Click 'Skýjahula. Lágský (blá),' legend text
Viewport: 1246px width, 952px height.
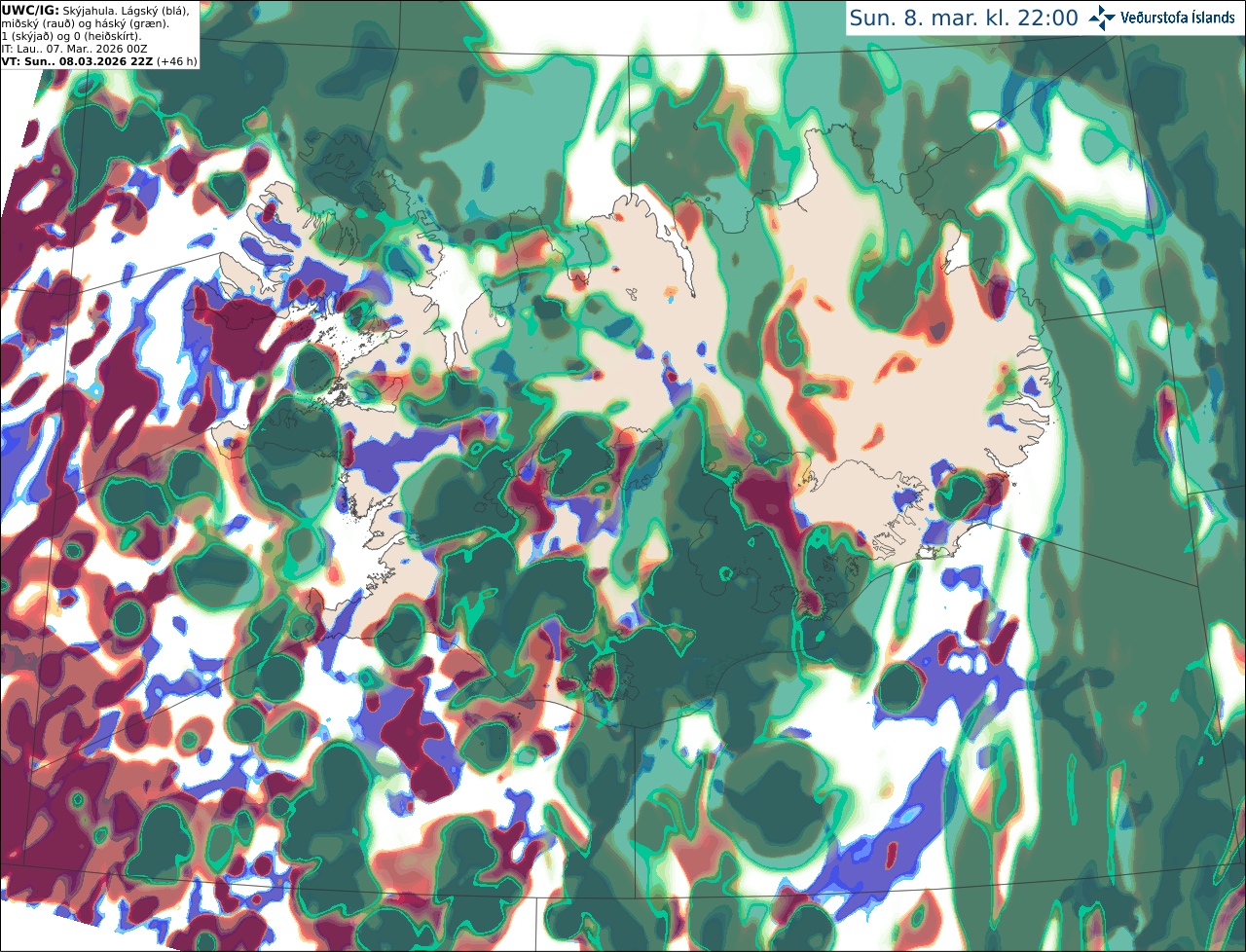click(127, 10)
